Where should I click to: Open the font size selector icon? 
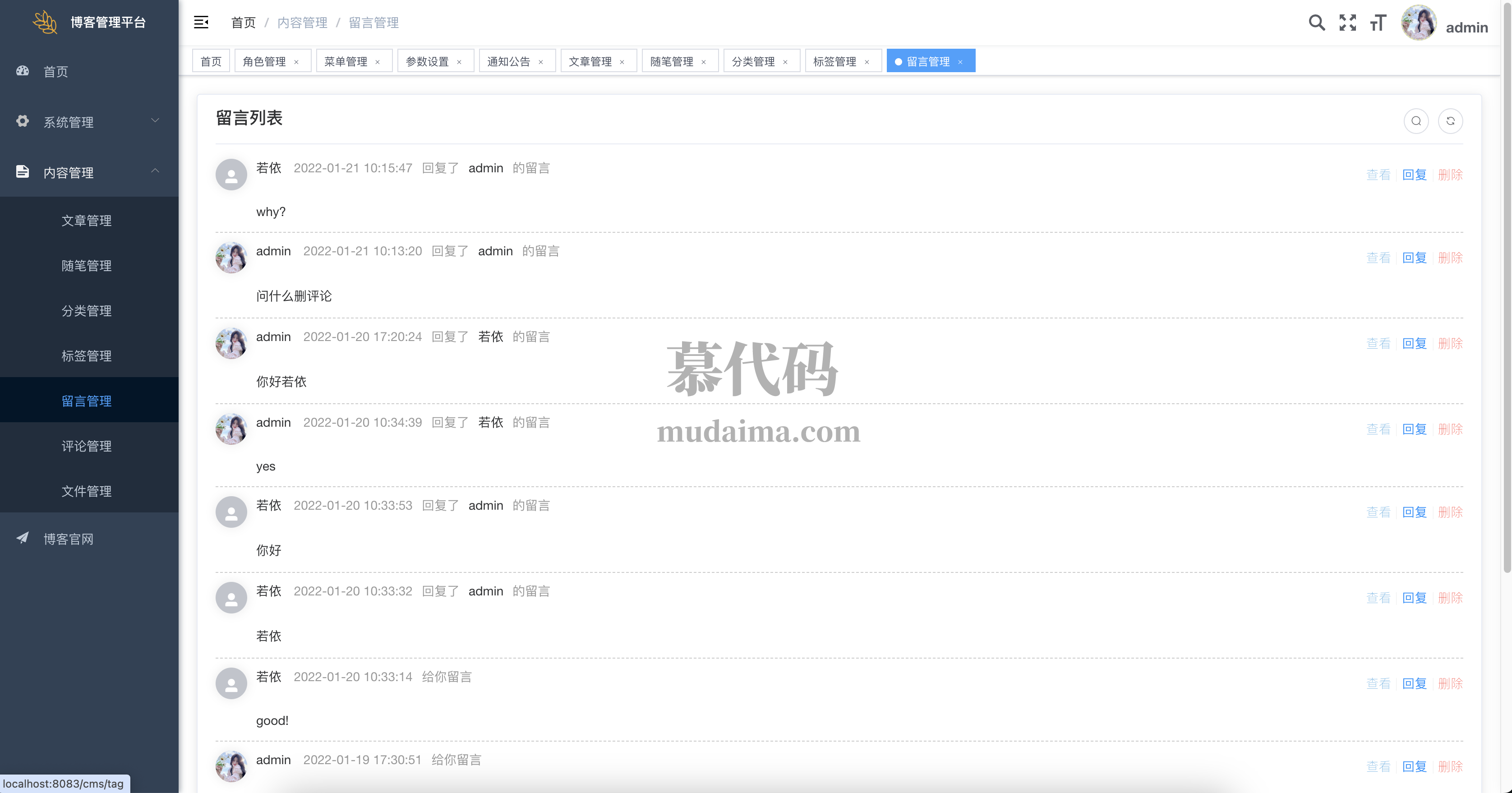1378,23
